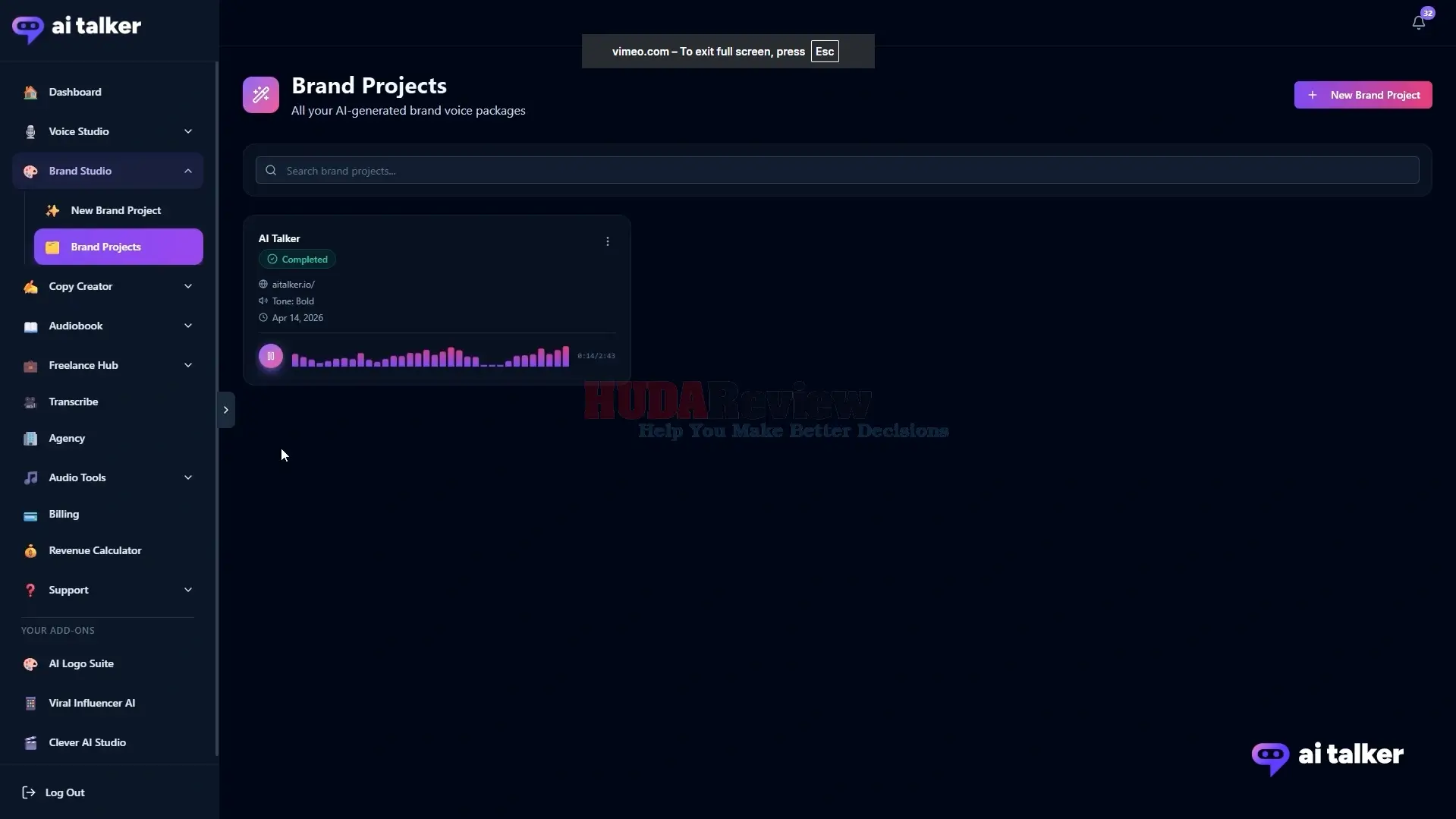Click the 0:14/2:43 playback time

[596, 356]
